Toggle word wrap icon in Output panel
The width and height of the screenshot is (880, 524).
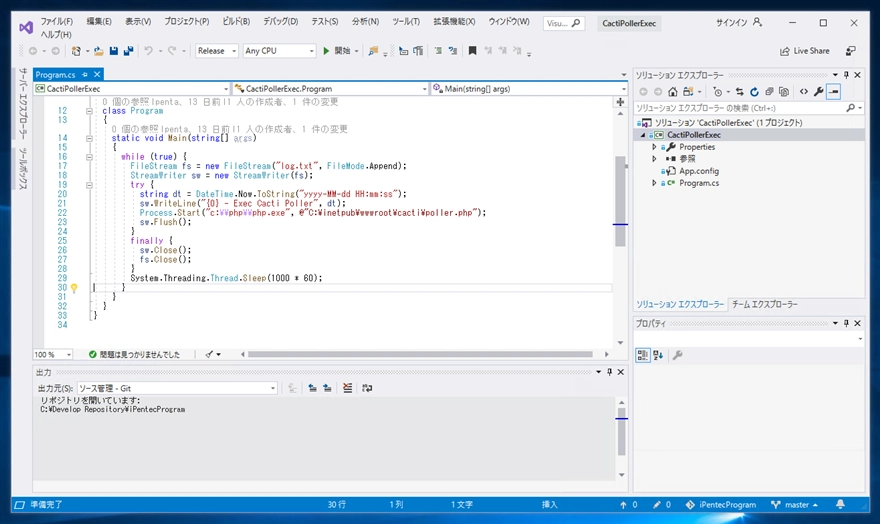367,388
